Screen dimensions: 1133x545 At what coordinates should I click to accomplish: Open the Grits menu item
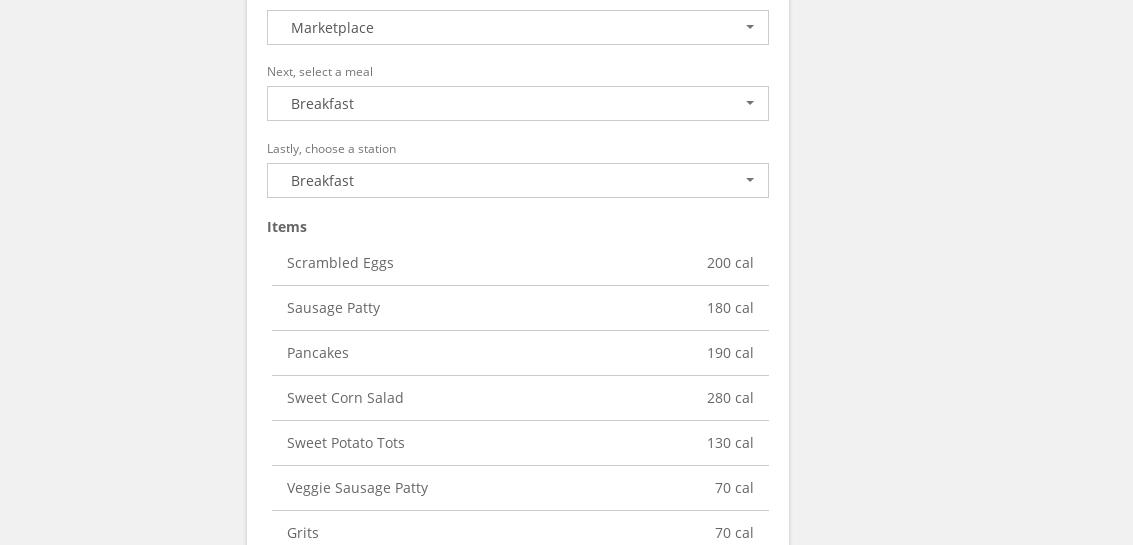click(303, 533)
